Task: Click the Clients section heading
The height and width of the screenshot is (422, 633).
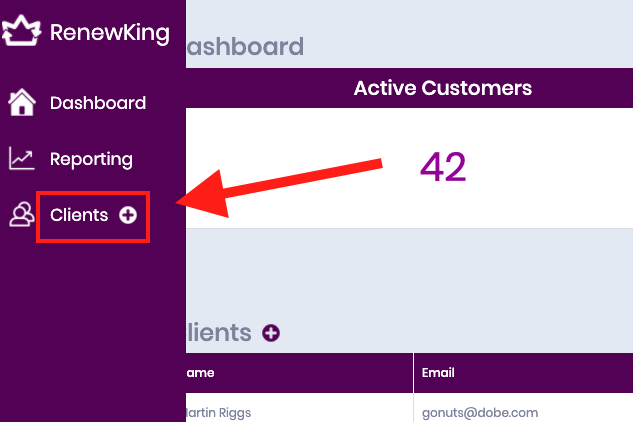Action: tap(218, 333)
